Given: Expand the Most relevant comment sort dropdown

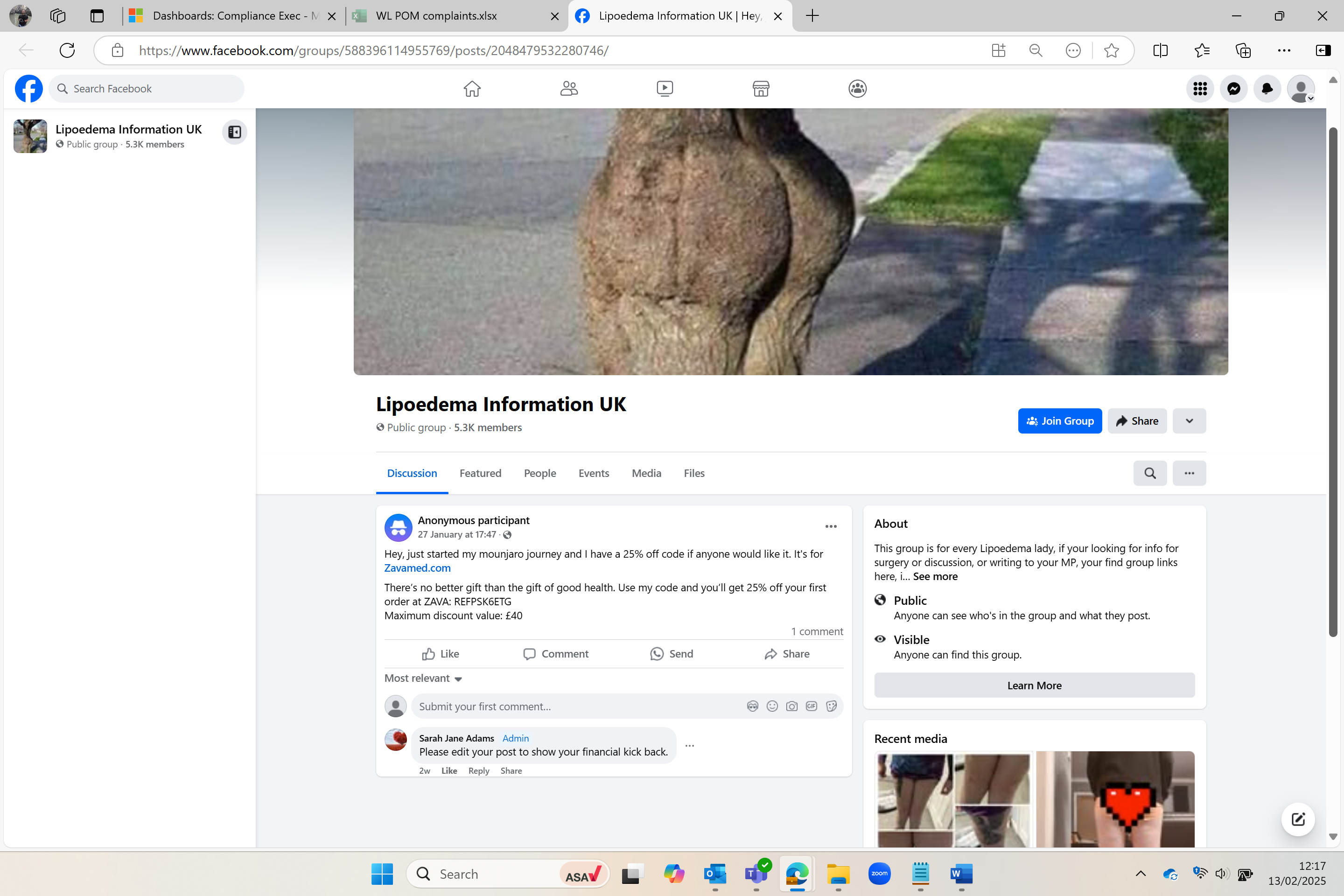Looking at the screenshot, I should point(423,678).
